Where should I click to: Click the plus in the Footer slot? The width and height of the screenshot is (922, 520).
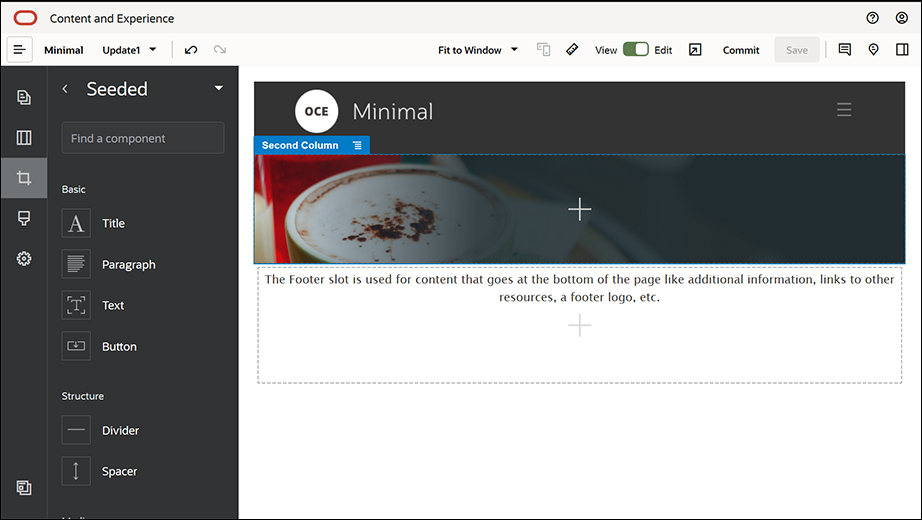pos(579,325)
